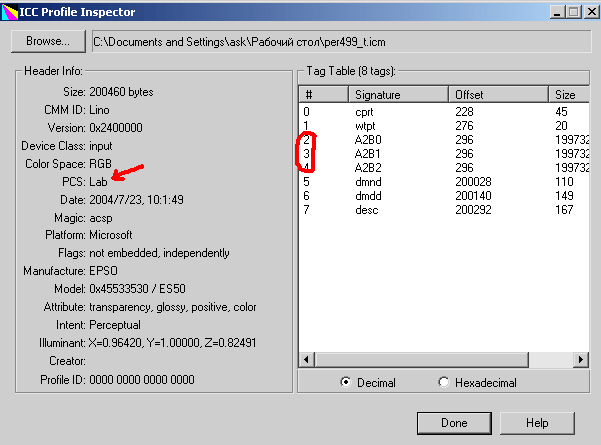The height and width of the screenshot is (445, 601).
Task: Close the ICC Profile Inspector window
Action: (591, 12)
